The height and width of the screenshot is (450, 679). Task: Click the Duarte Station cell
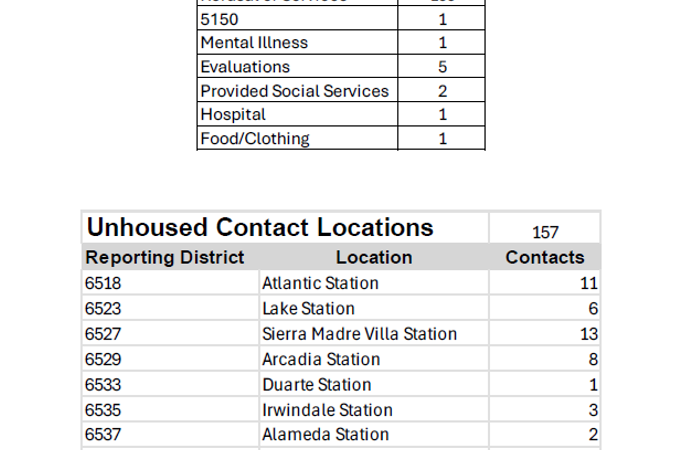point(316,385)
